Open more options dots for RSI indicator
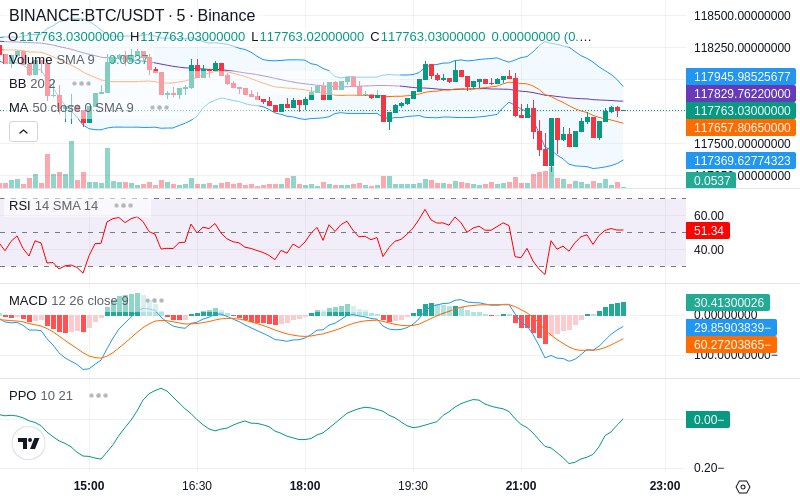Image resolution: width=800 pixels, height=500 pixels. (x=123, y=206)
